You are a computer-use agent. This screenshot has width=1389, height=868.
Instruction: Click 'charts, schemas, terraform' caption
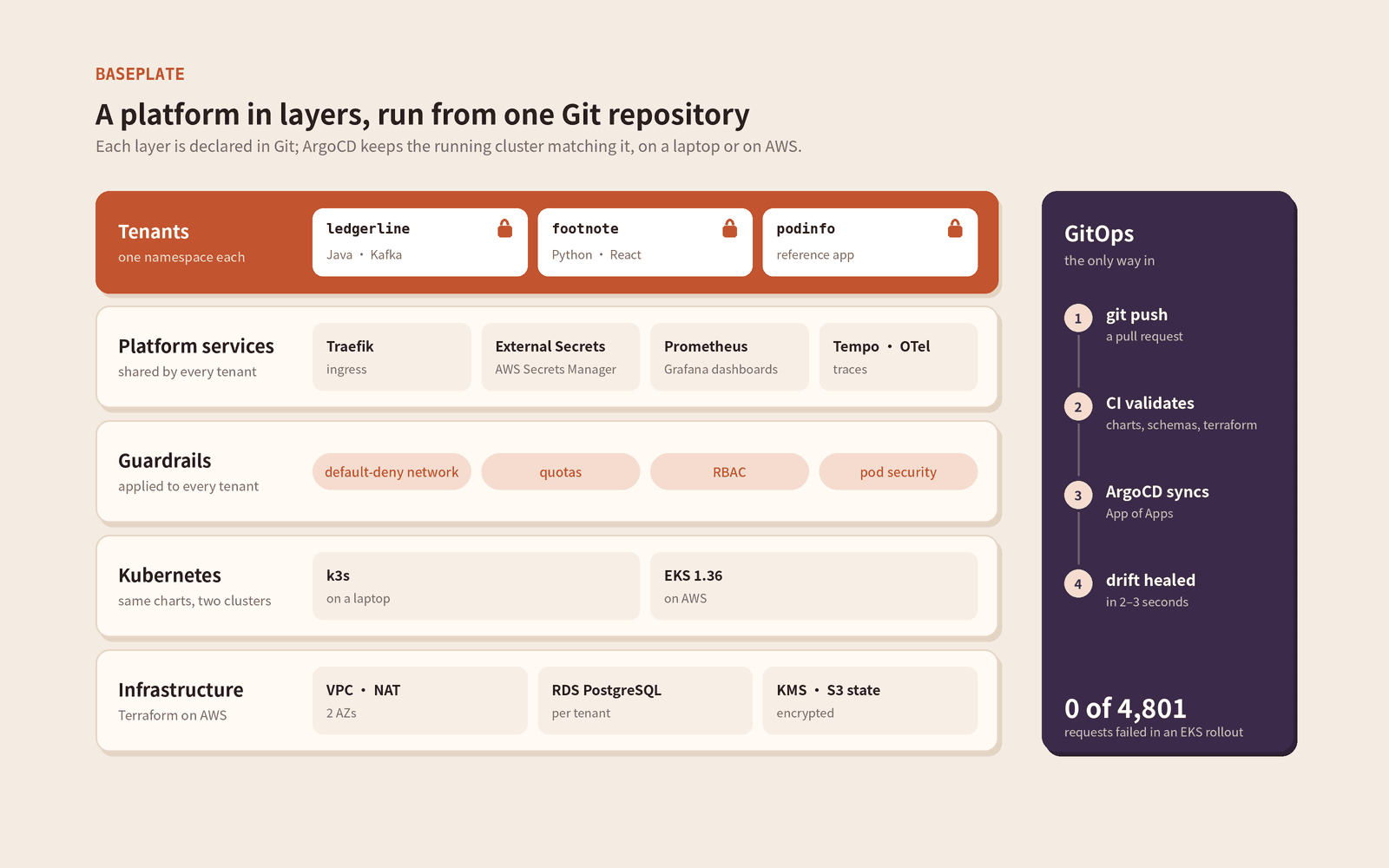click(x=1182, y=424)
